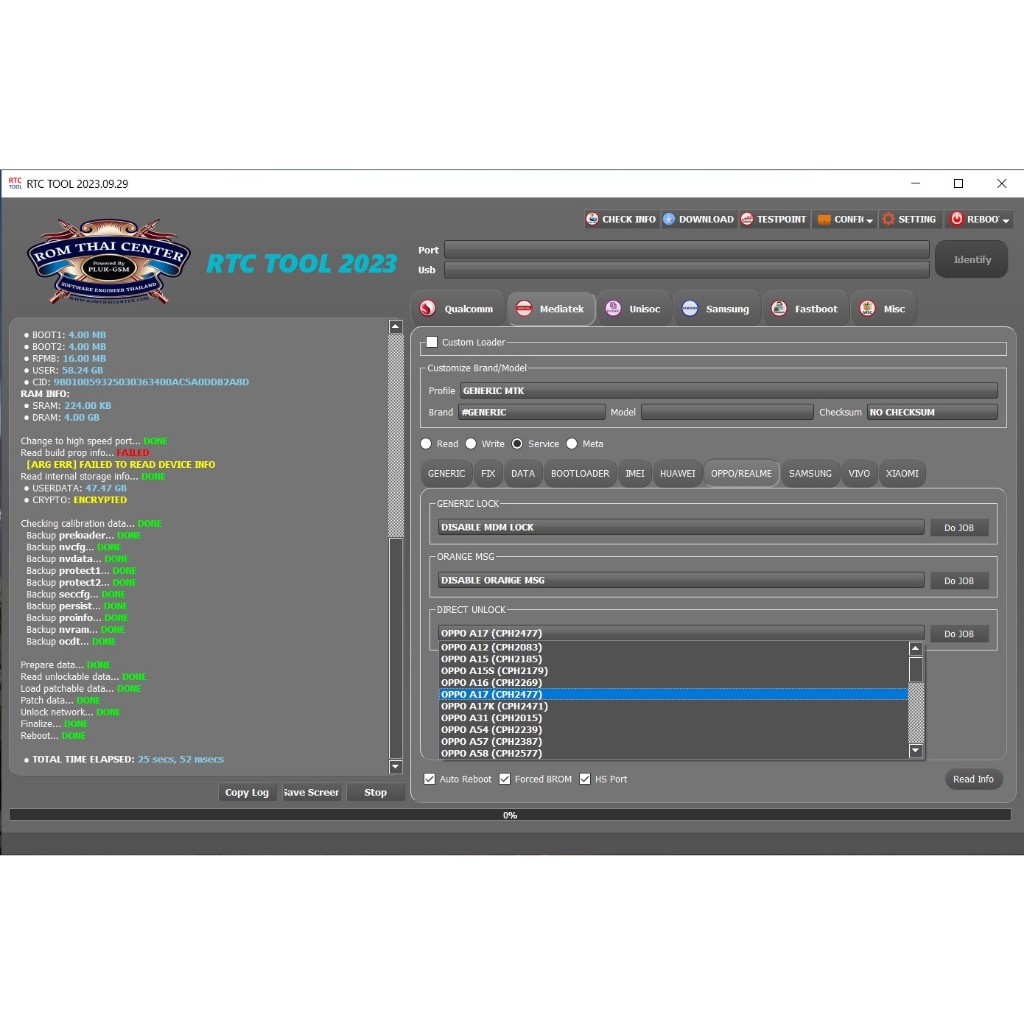The height and width of the screenshot is (1024, 1024).
Task: Open the Fastboot platform tab
Action: click(x=805, y=309)
